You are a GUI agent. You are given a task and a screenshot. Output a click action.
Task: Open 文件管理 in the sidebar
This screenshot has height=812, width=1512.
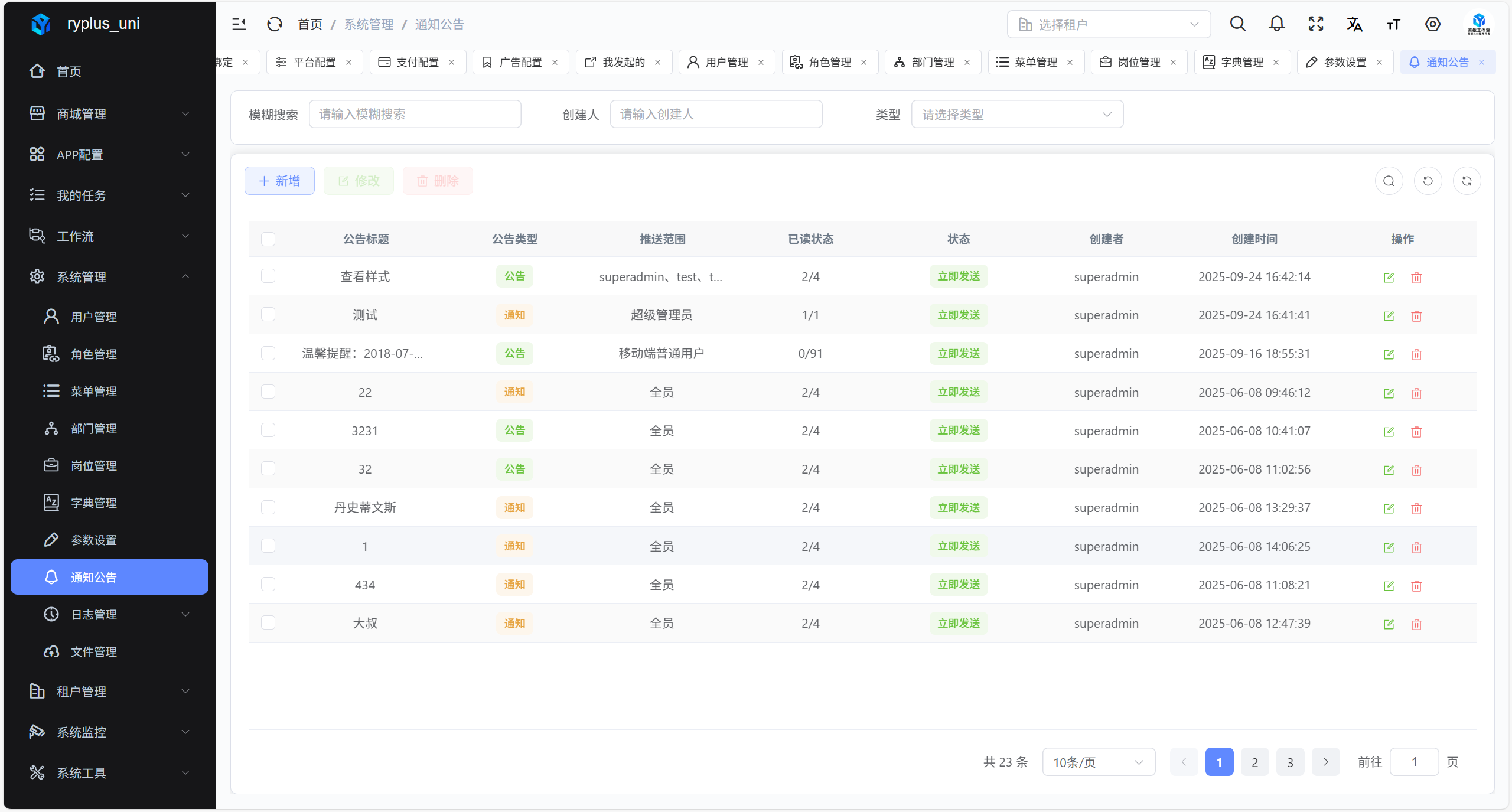pos(93,651)
